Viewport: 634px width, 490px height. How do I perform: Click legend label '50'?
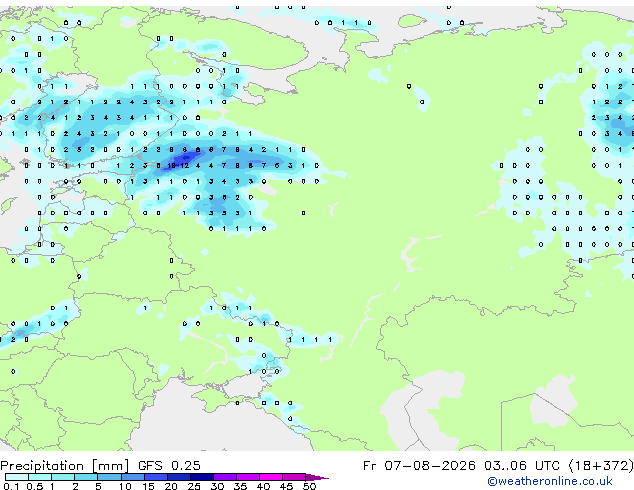pyautogui.click(x=309, y=486)
